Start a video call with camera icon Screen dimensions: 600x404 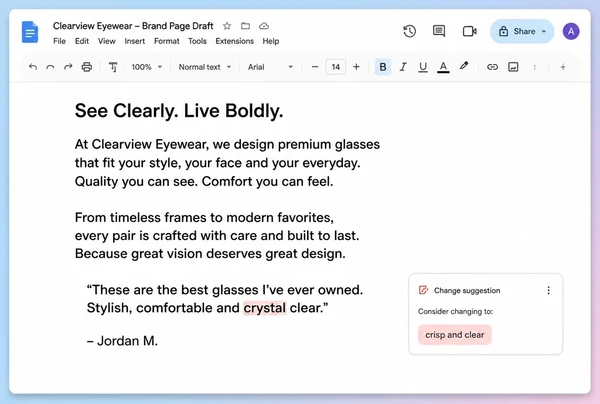(x=470, y=31)
